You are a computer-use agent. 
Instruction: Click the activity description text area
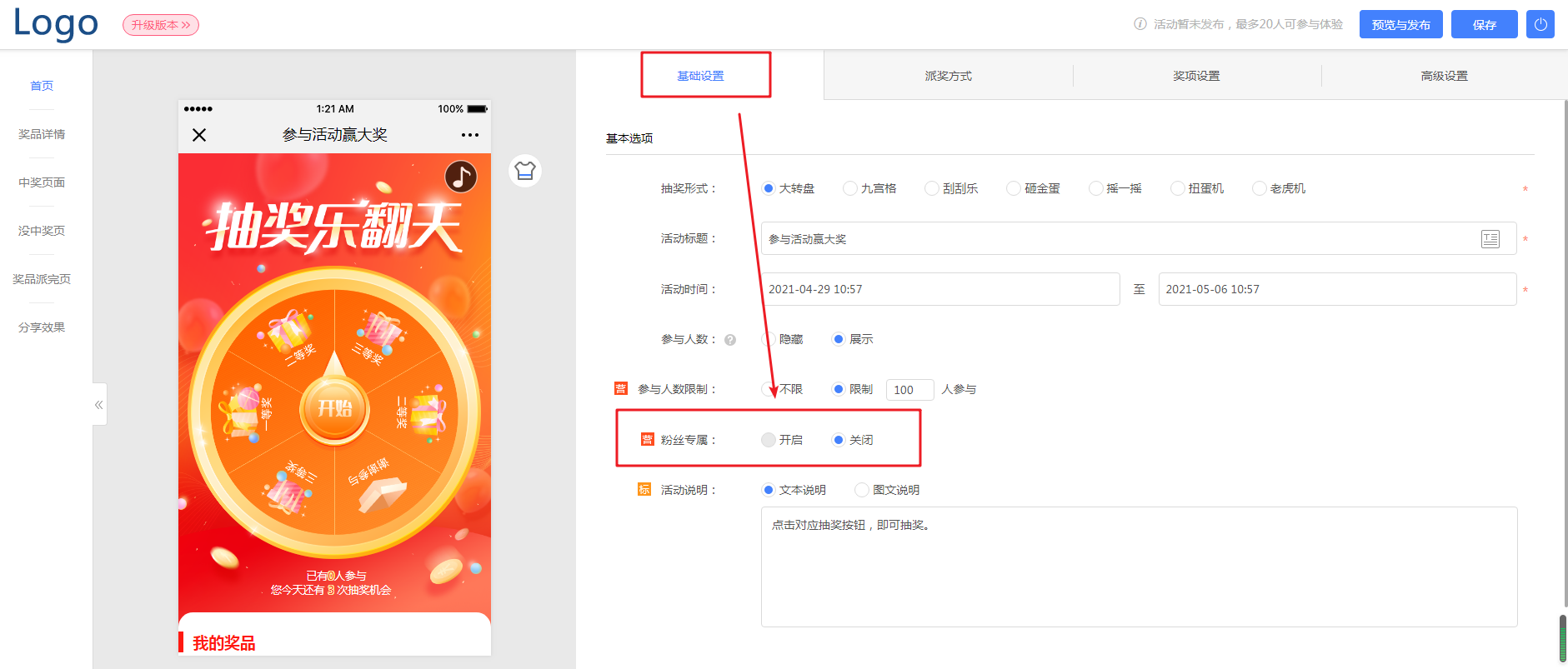tap(1139, 567)
